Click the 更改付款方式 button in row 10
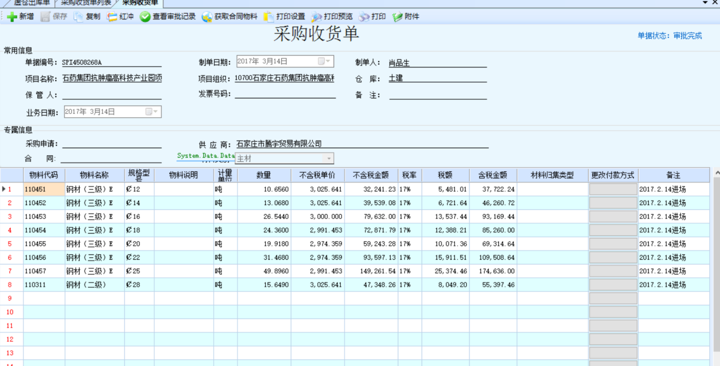720x366 pixels. point(613,312)
